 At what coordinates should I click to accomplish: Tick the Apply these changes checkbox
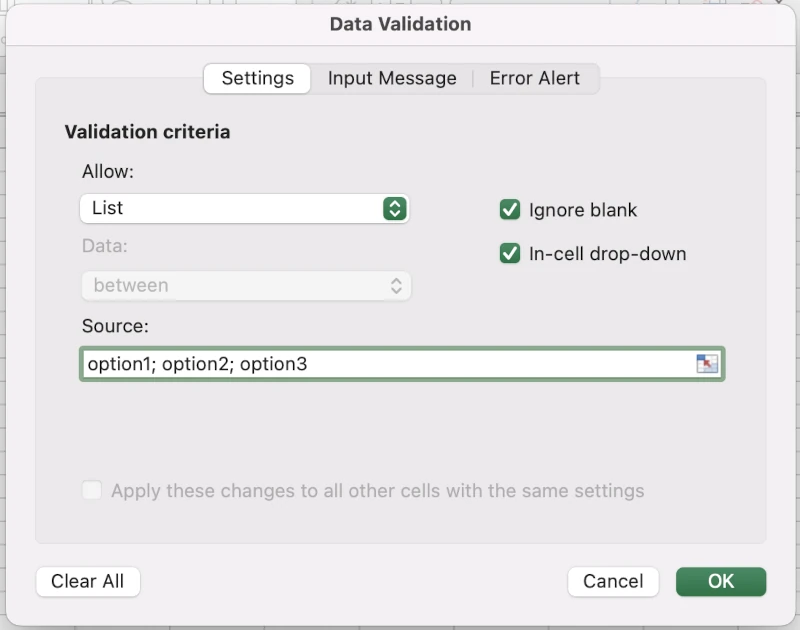pyautogui.click(x=92, y=491)
